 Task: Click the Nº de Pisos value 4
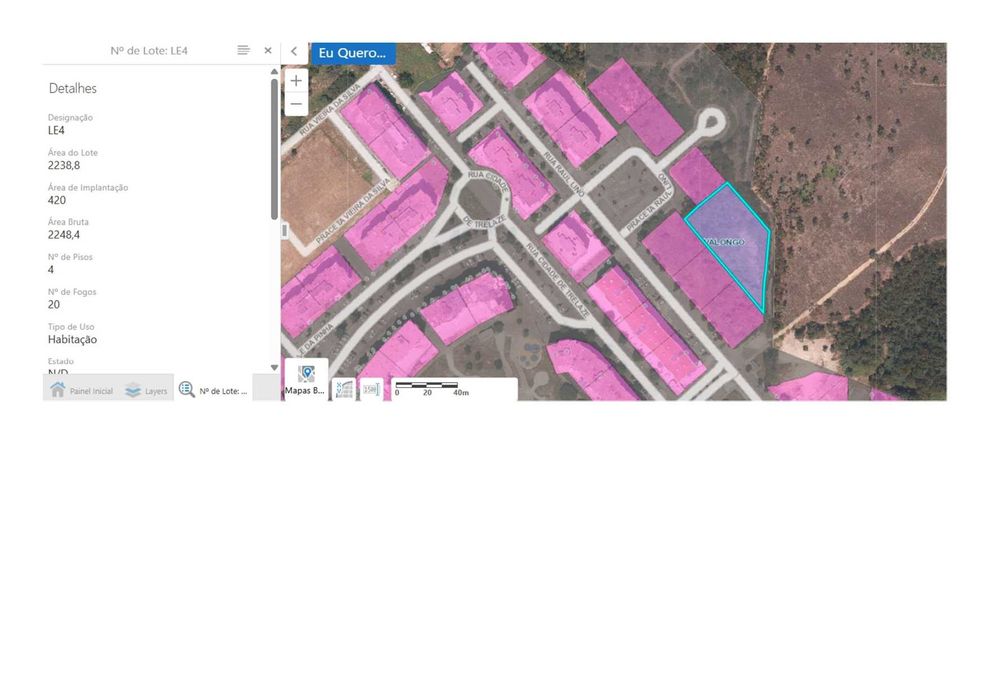pos(51,270)
